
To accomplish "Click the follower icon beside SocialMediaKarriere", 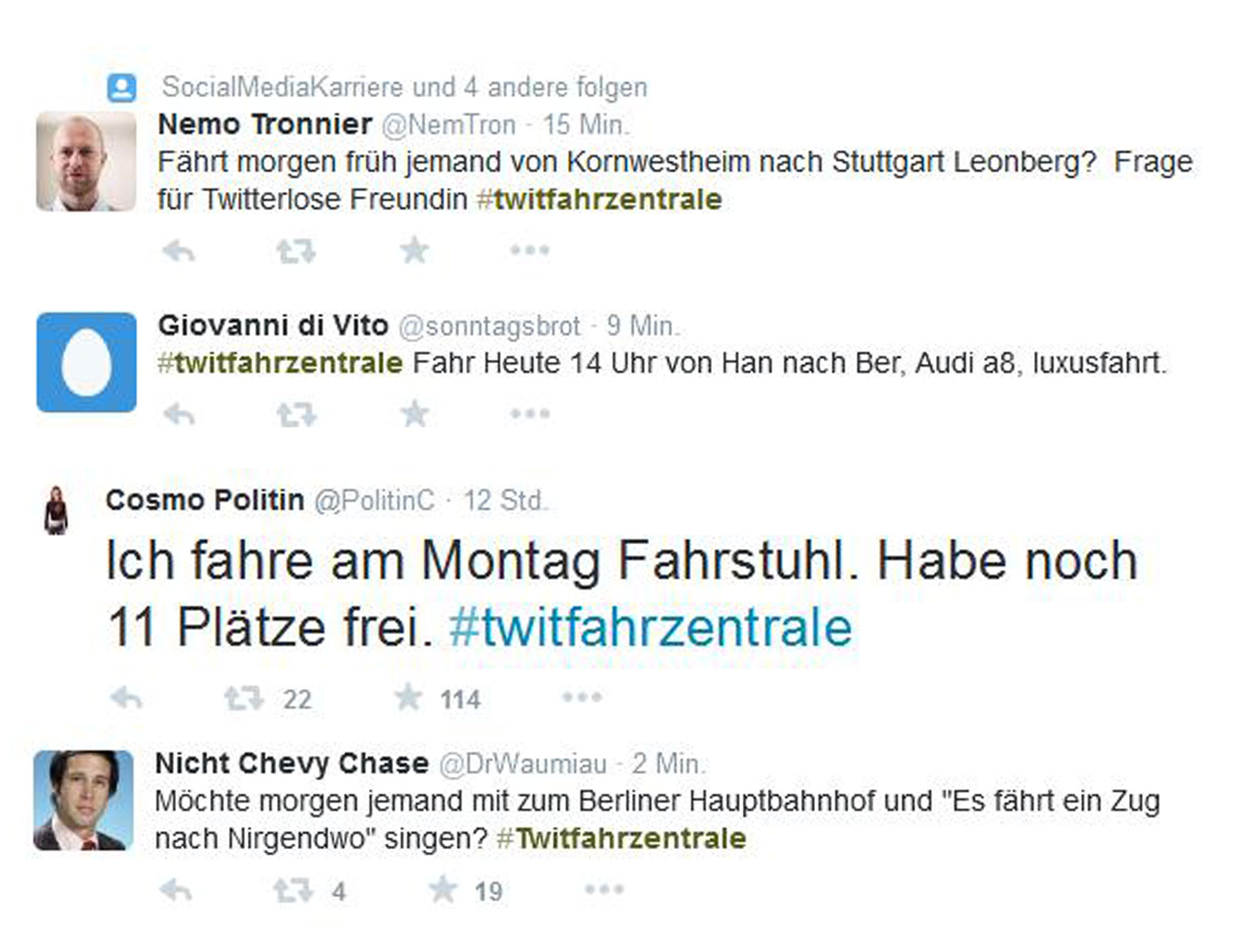I will click(x=122, y=88).
